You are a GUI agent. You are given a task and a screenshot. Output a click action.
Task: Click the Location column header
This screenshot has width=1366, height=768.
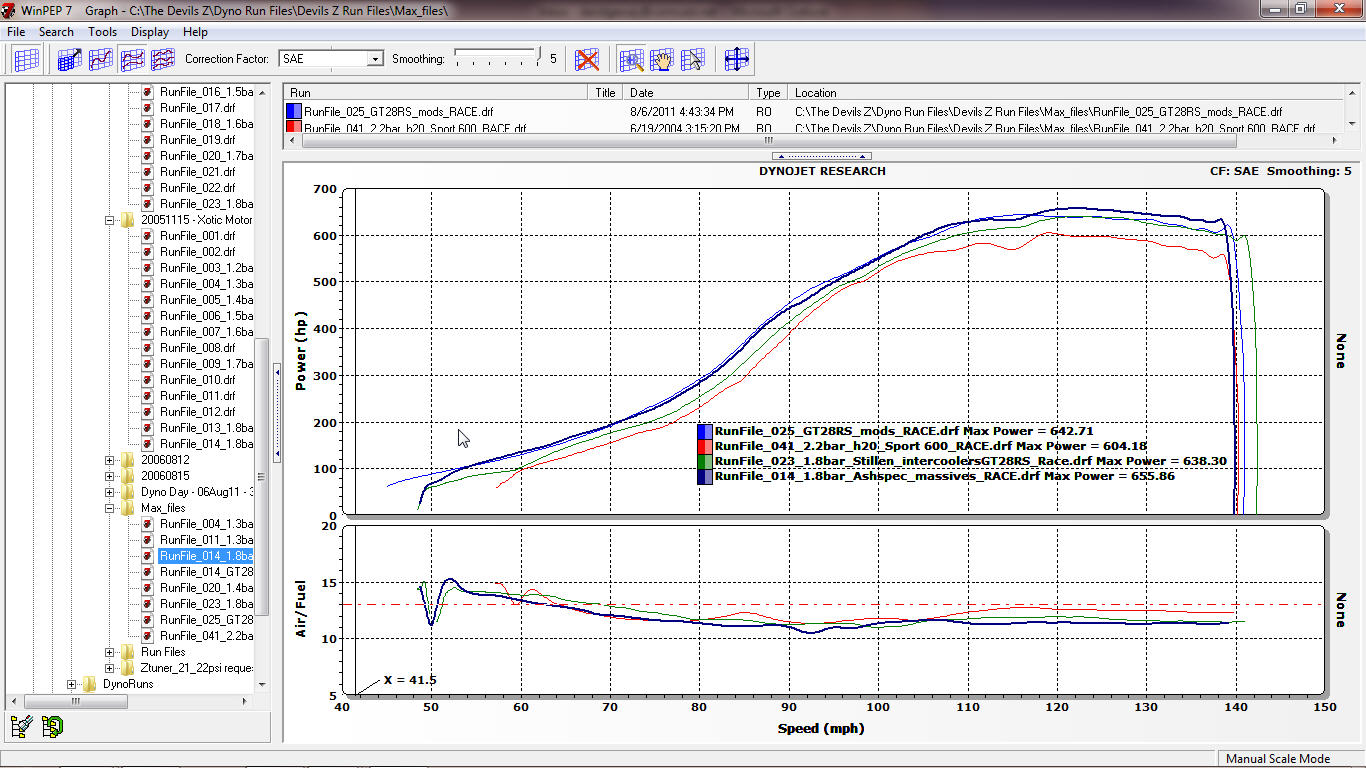(x=815, y=93)
